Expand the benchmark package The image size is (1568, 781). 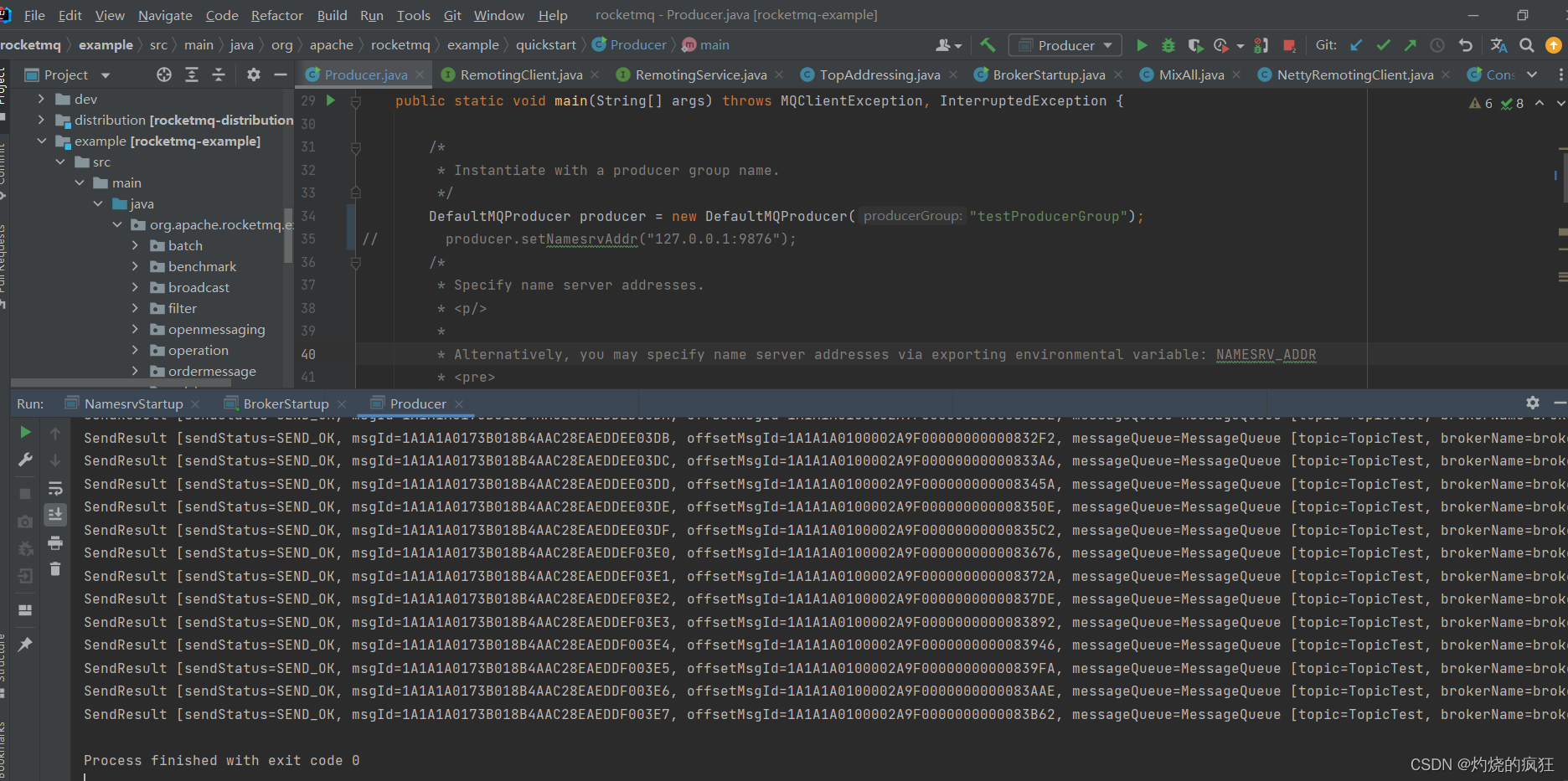(x=136, y=266)
